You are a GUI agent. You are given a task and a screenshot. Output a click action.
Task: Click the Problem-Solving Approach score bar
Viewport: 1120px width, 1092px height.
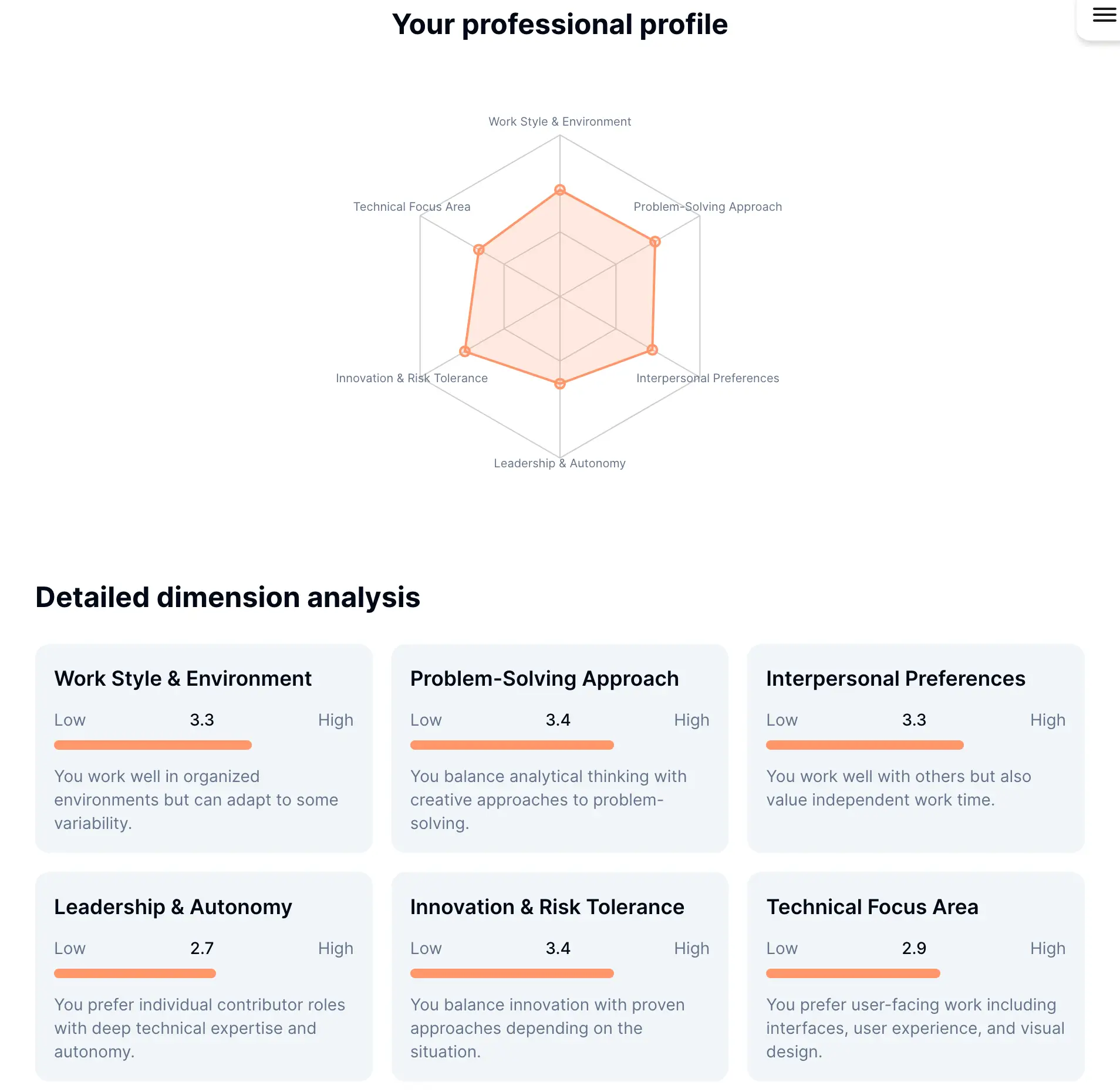(512, 745)
